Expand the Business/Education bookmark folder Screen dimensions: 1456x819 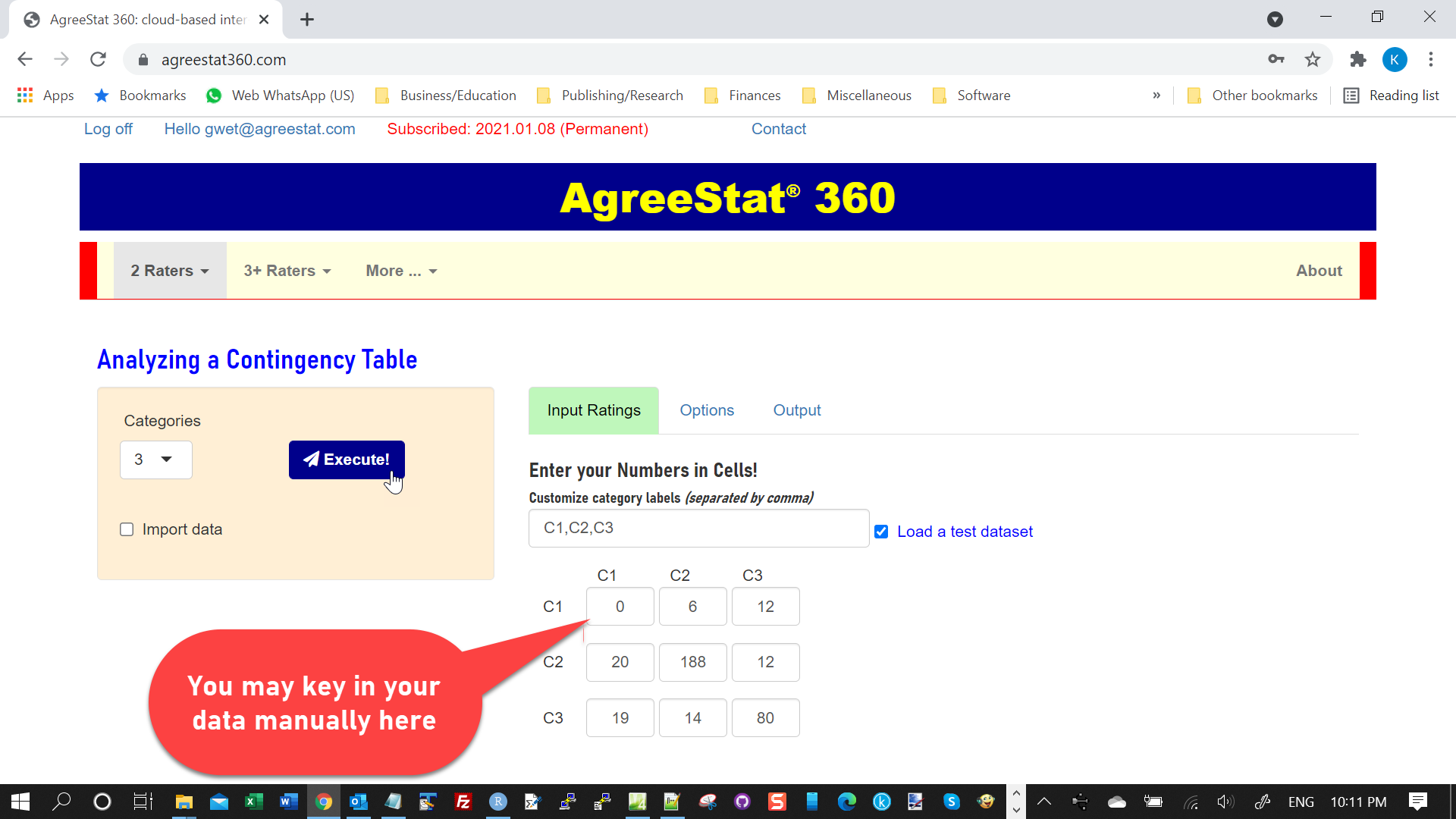click(x=446, y=96)
